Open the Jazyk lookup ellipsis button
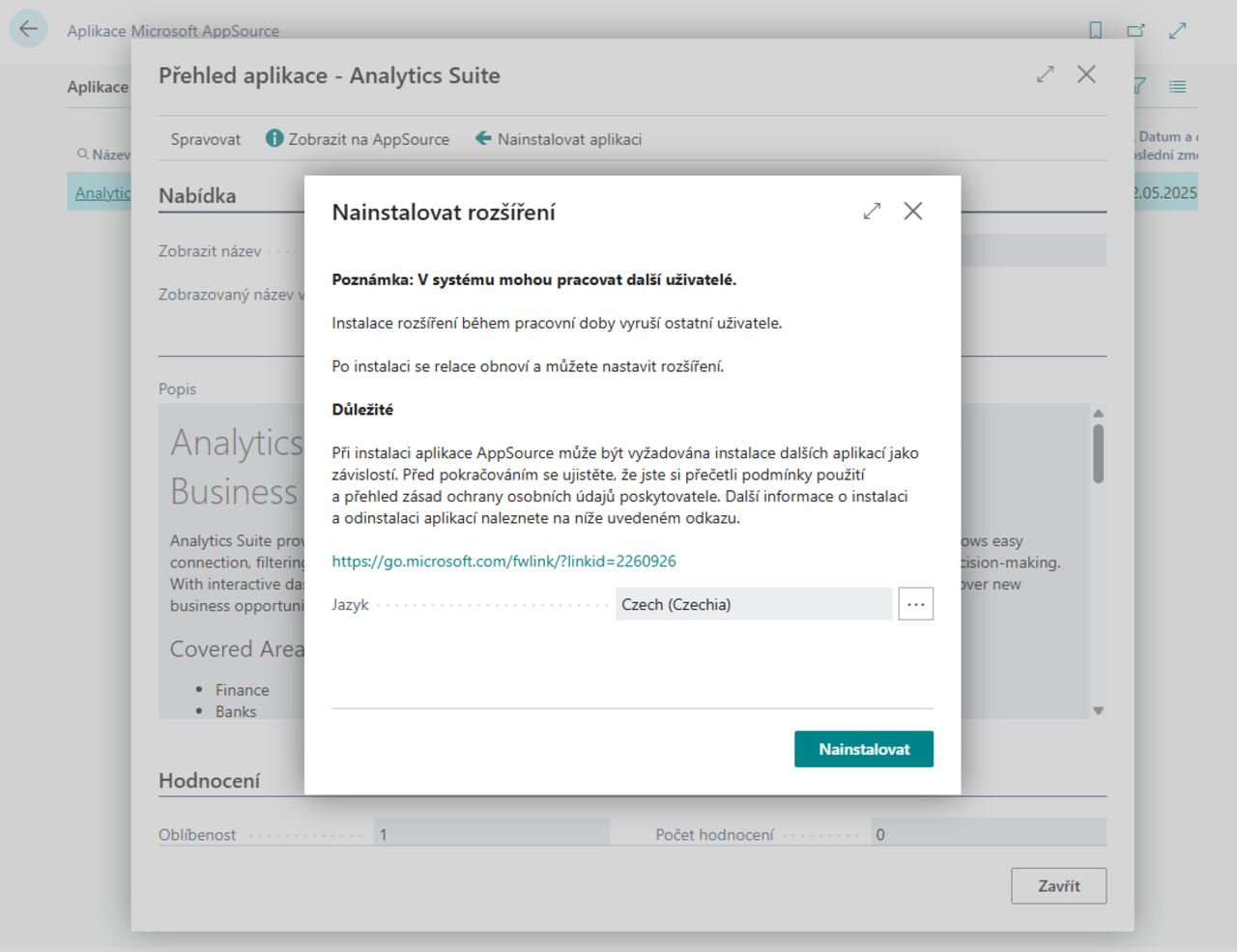Image resolution: width=1237 pixels, height=952 pixels. pos(915,604)
